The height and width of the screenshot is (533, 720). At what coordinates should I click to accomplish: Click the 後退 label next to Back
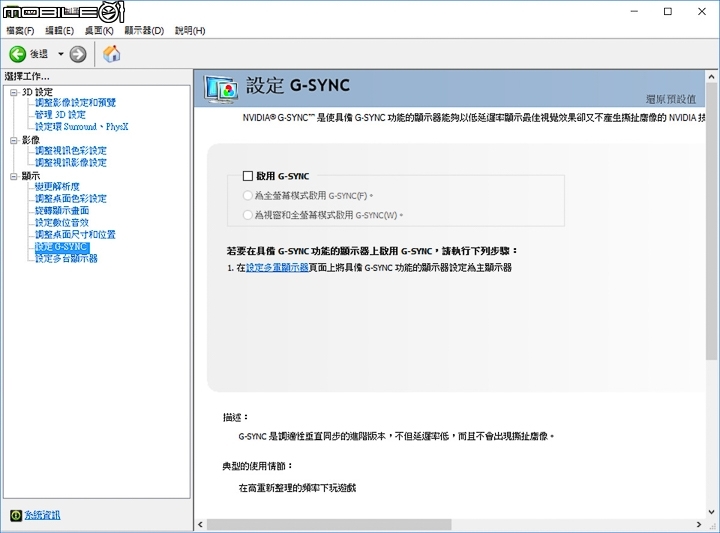pyautogui.click(x=39, y=54)
